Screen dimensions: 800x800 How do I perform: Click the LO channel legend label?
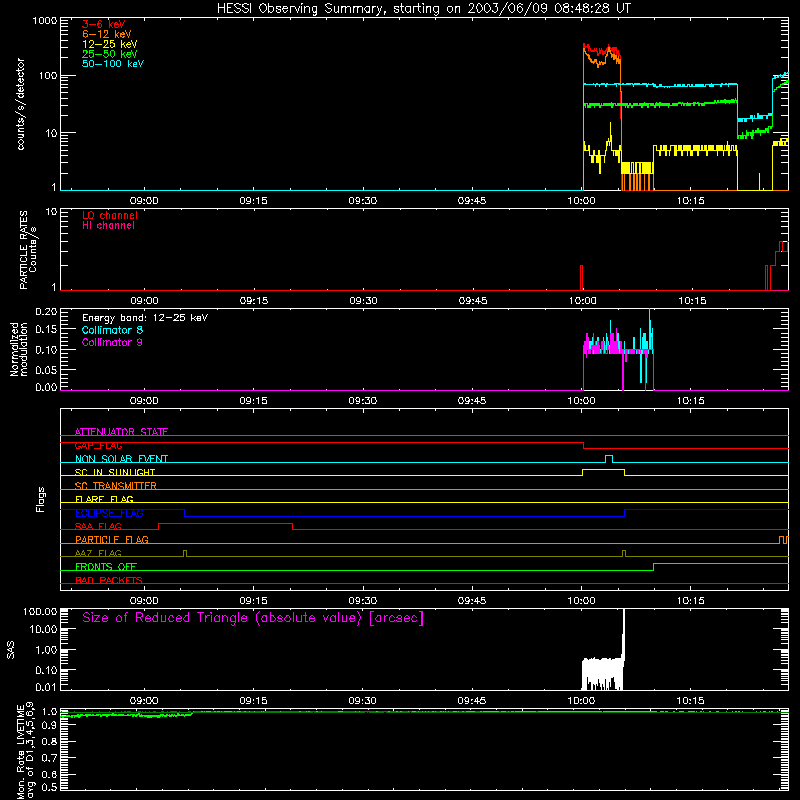(110, 215)
